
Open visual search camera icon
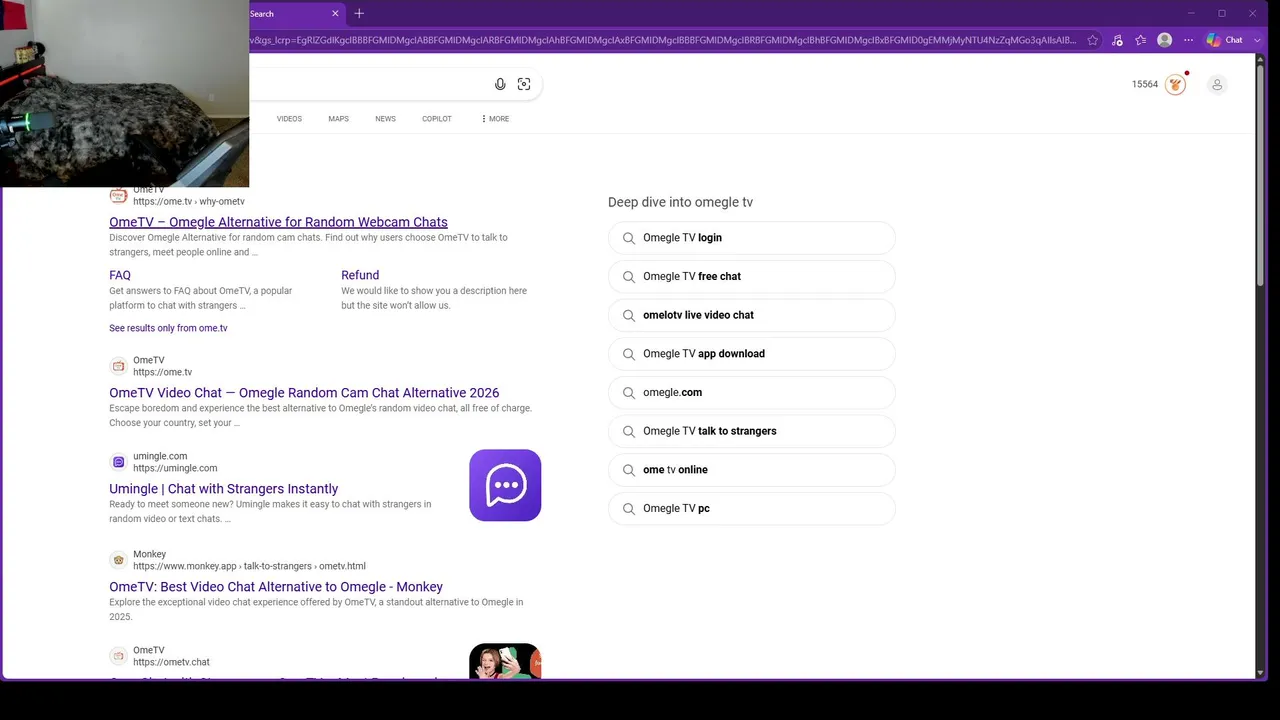pos(524,84)
